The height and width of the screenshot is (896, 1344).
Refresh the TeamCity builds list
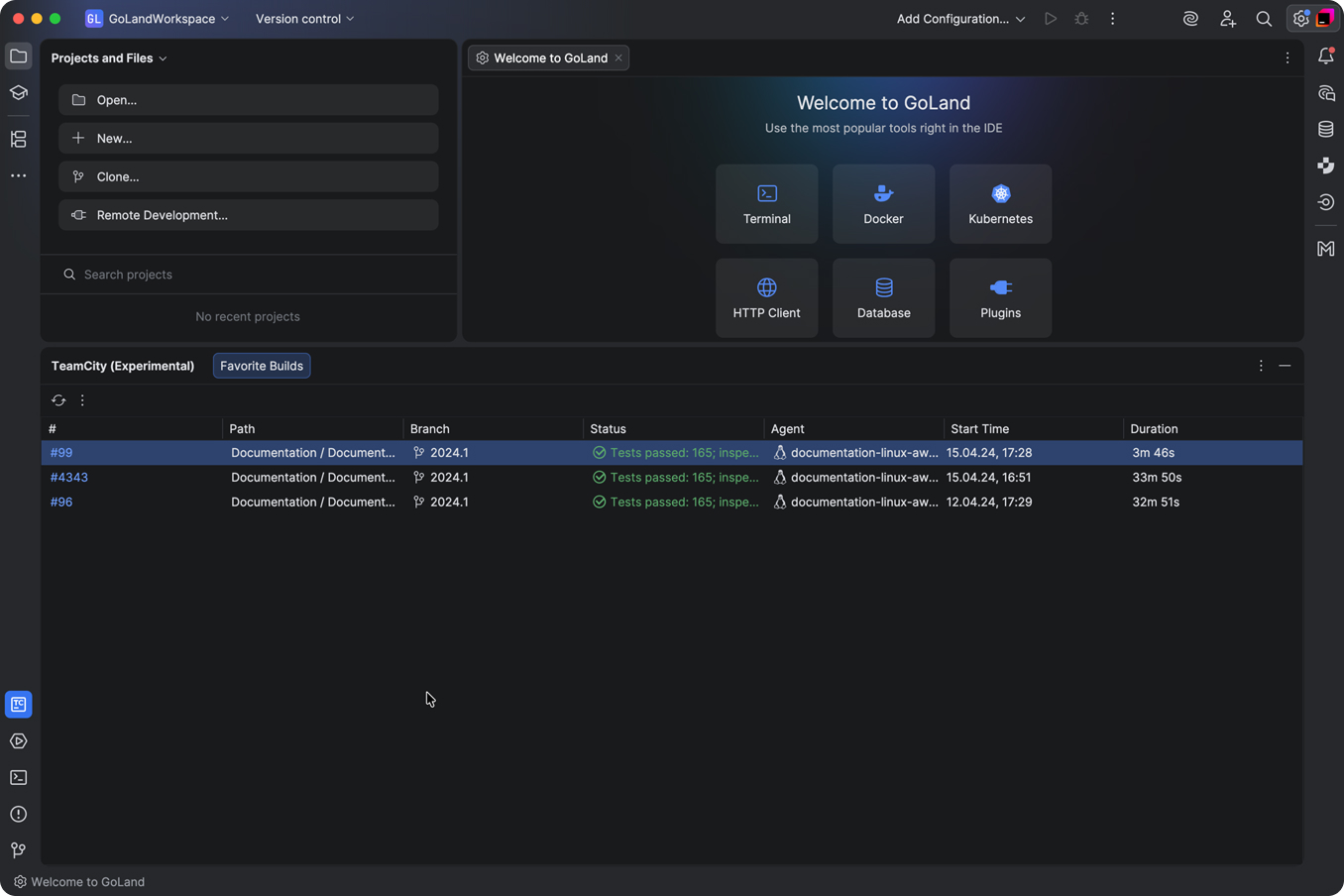58,400
